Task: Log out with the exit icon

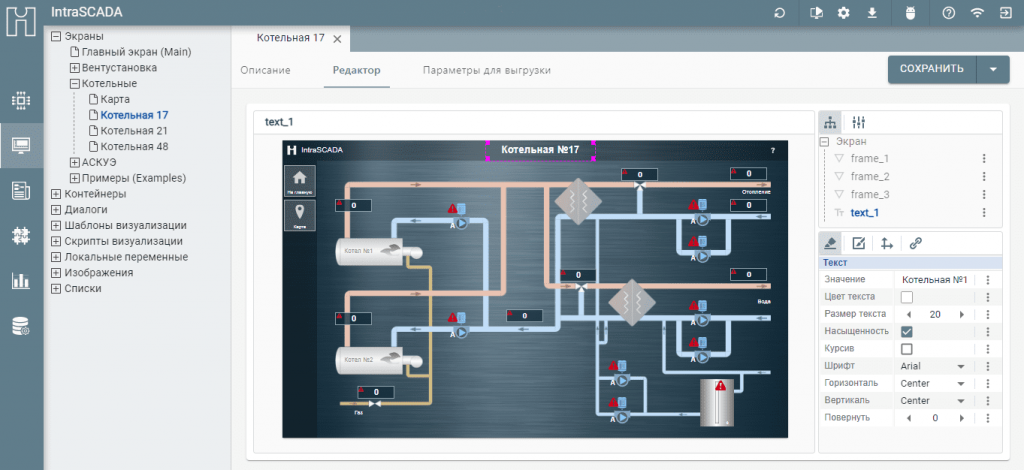Action: click(x=1004, y=13)
